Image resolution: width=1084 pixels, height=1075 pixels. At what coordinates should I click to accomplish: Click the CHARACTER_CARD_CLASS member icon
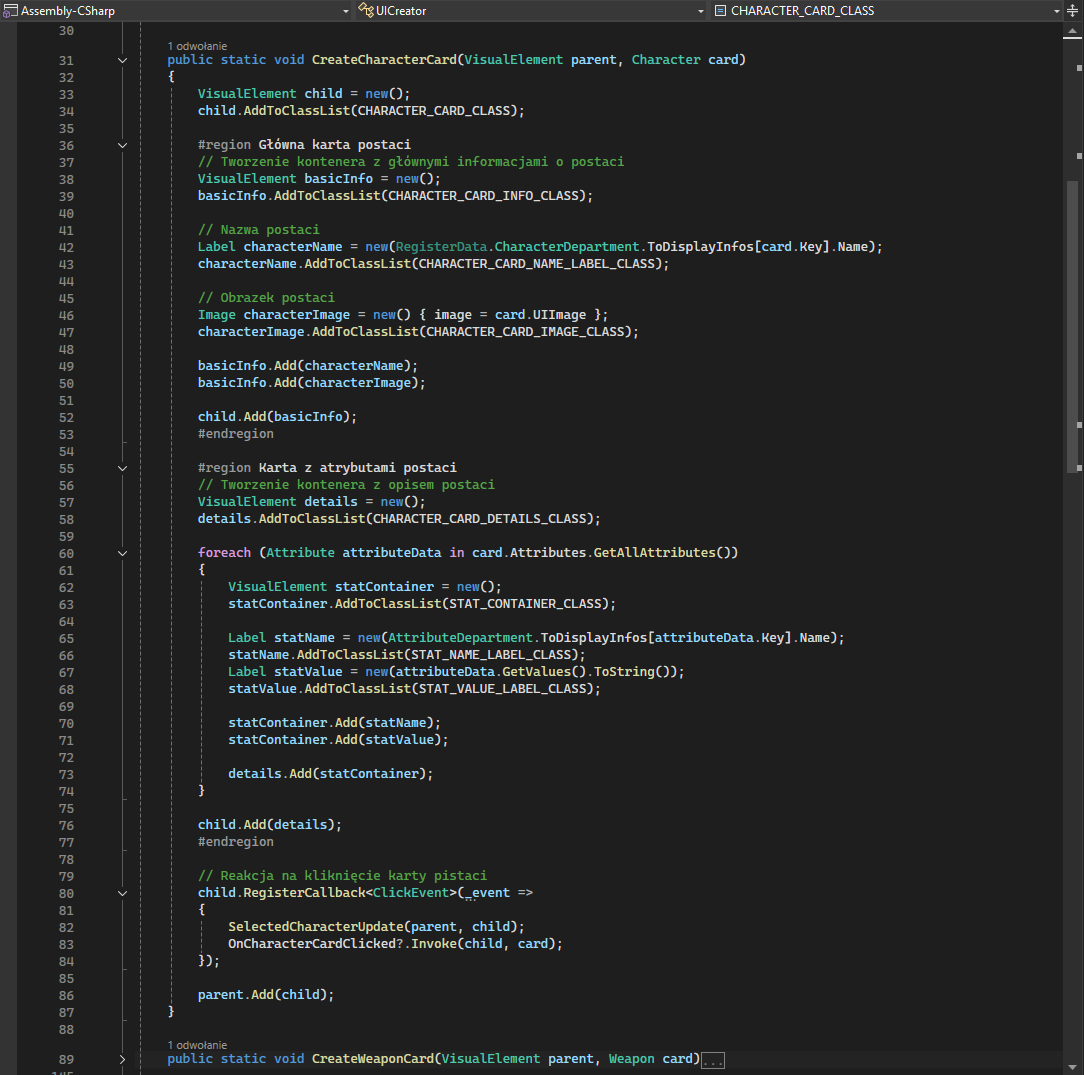[x=721, y=10]
